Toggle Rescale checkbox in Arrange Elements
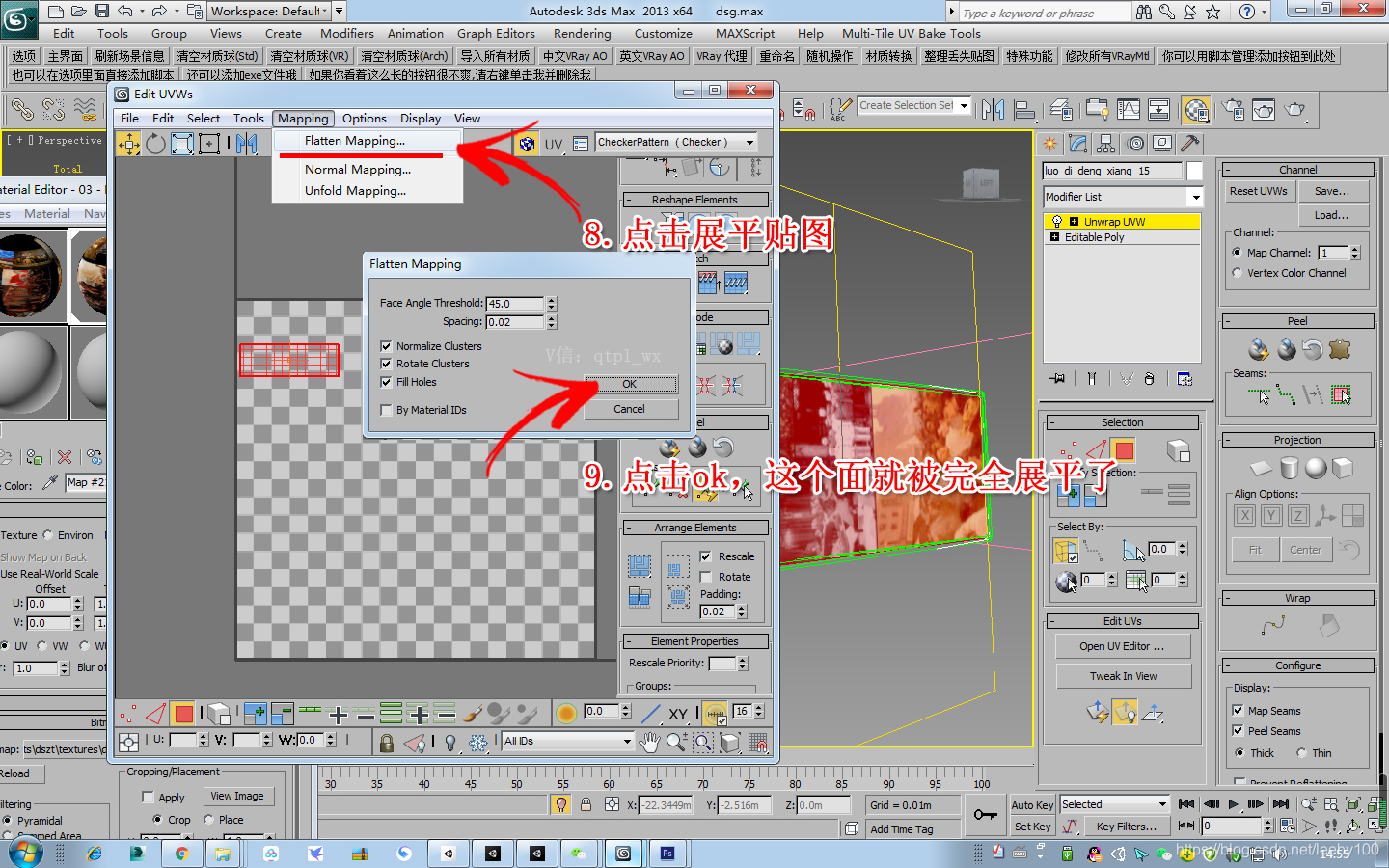1389x868 pixels. click(706, 556)
